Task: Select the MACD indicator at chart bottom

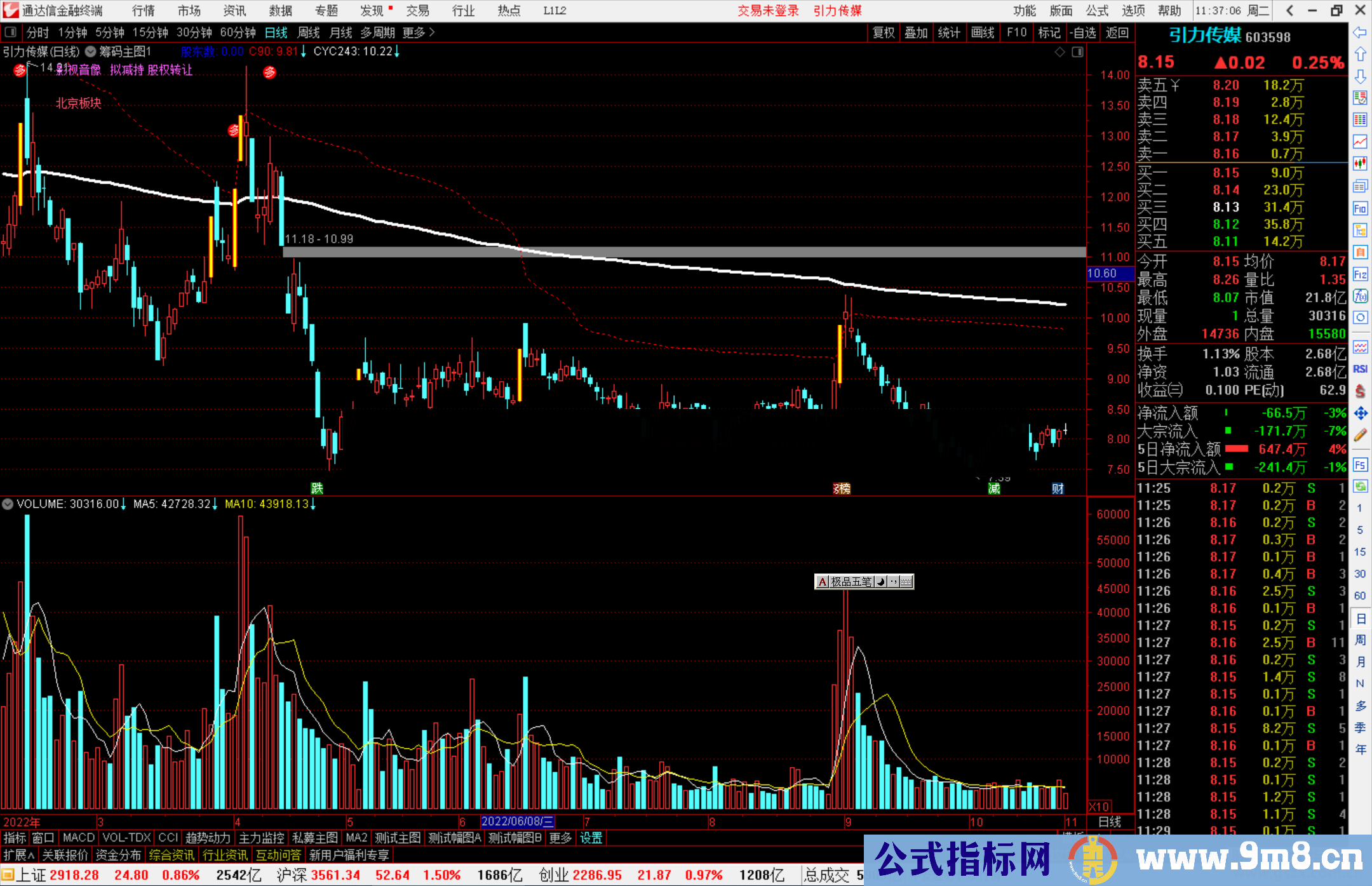Action: click(79, 838)
